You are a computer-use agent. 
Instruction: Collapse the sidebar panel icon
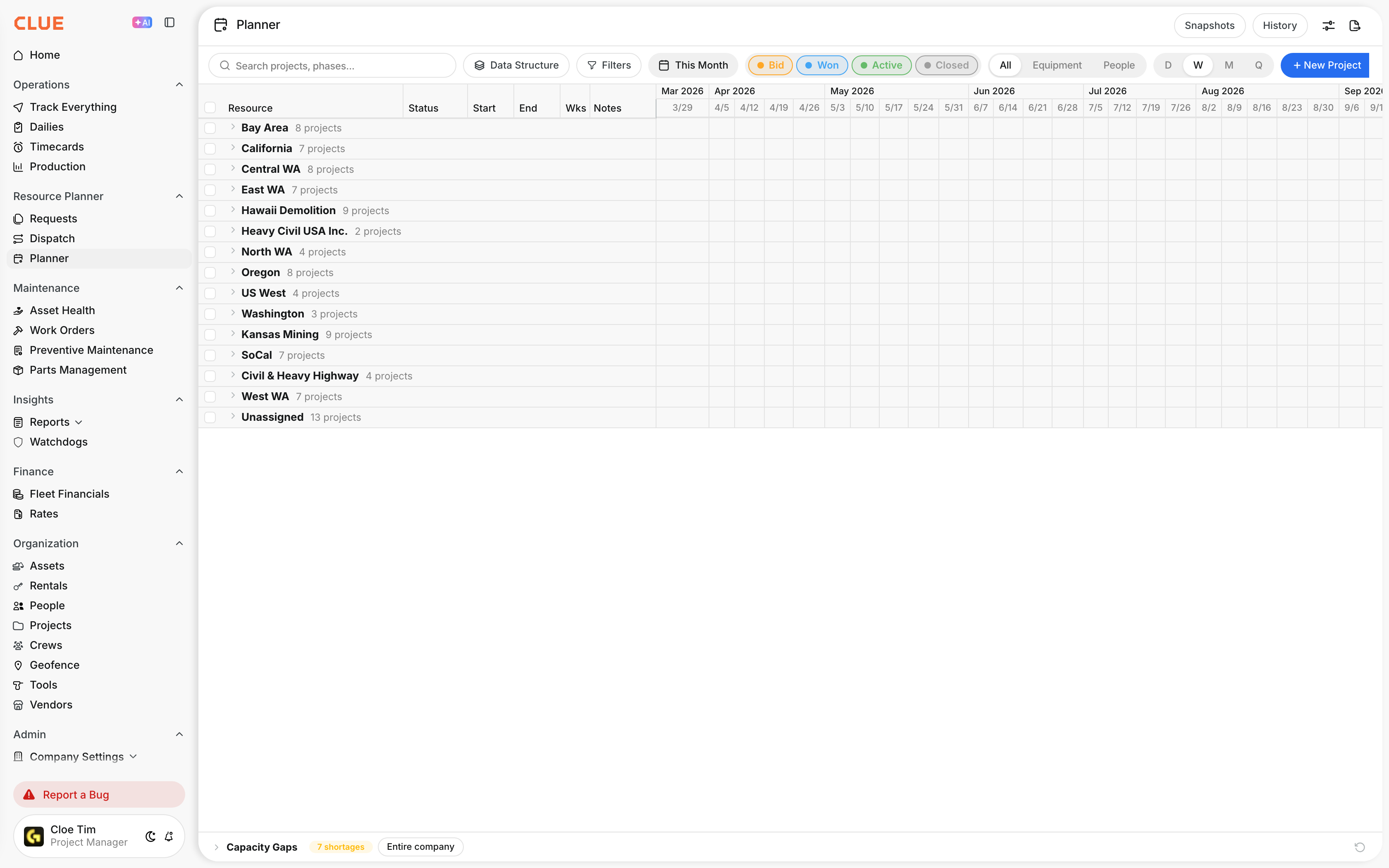(x=169, y=23)
